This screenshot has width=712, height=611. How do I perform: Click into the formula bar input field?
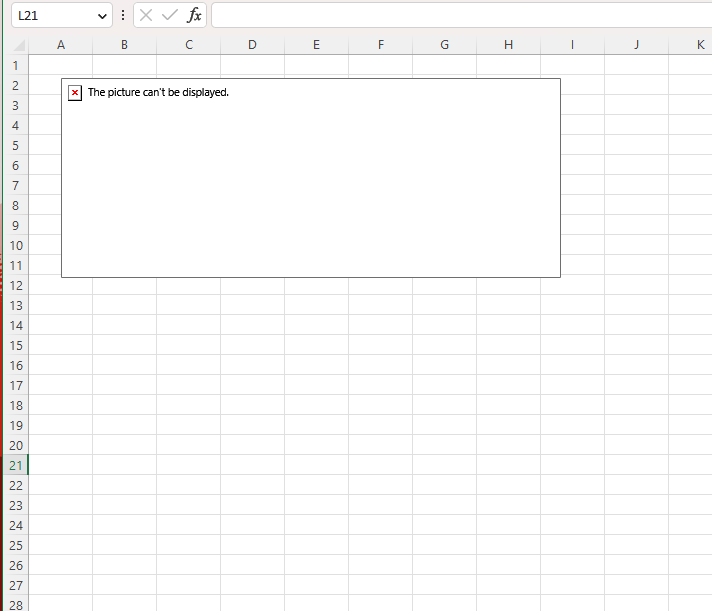pos(461,15)
